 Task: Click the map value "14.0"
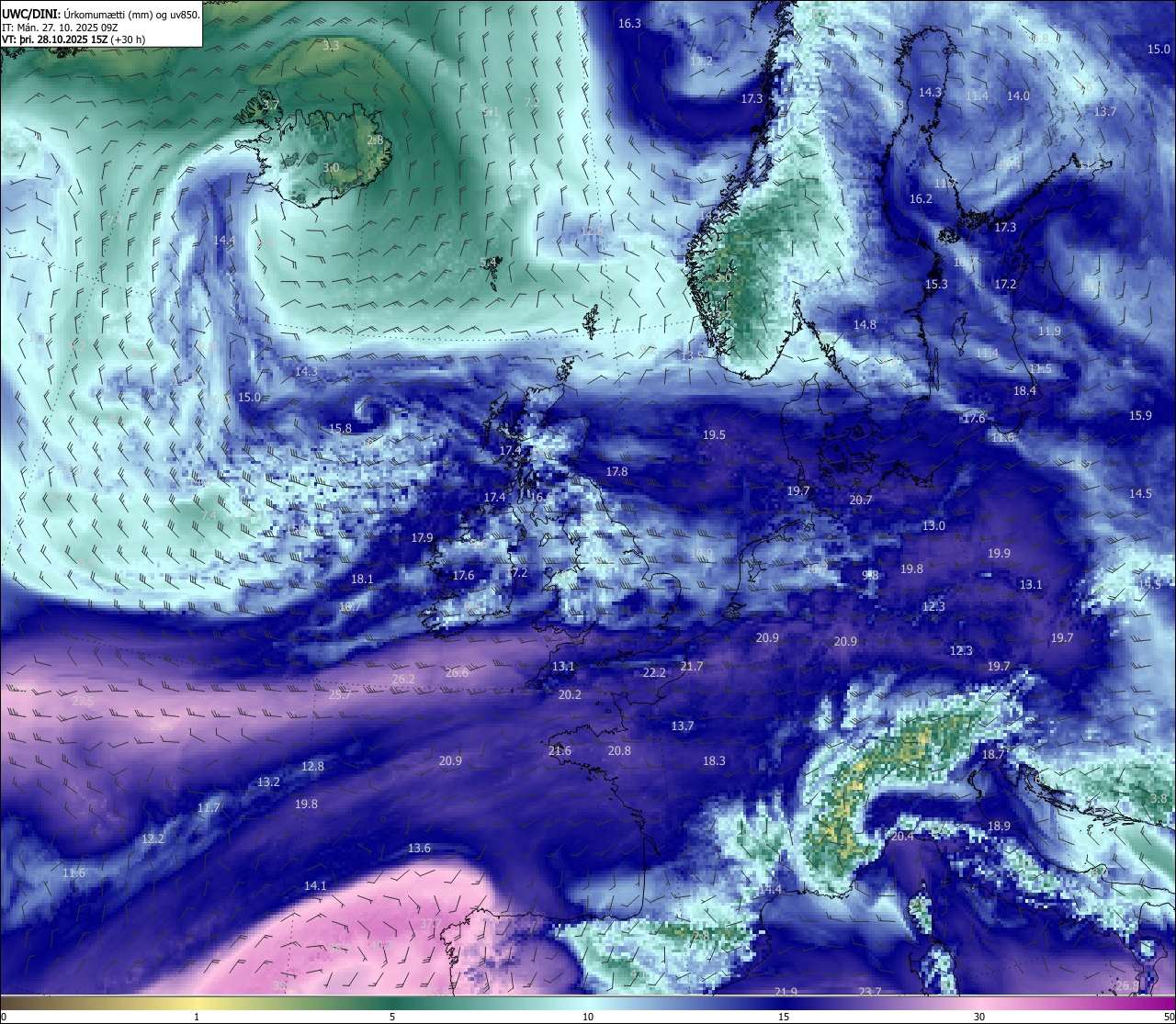[1018, 96]
